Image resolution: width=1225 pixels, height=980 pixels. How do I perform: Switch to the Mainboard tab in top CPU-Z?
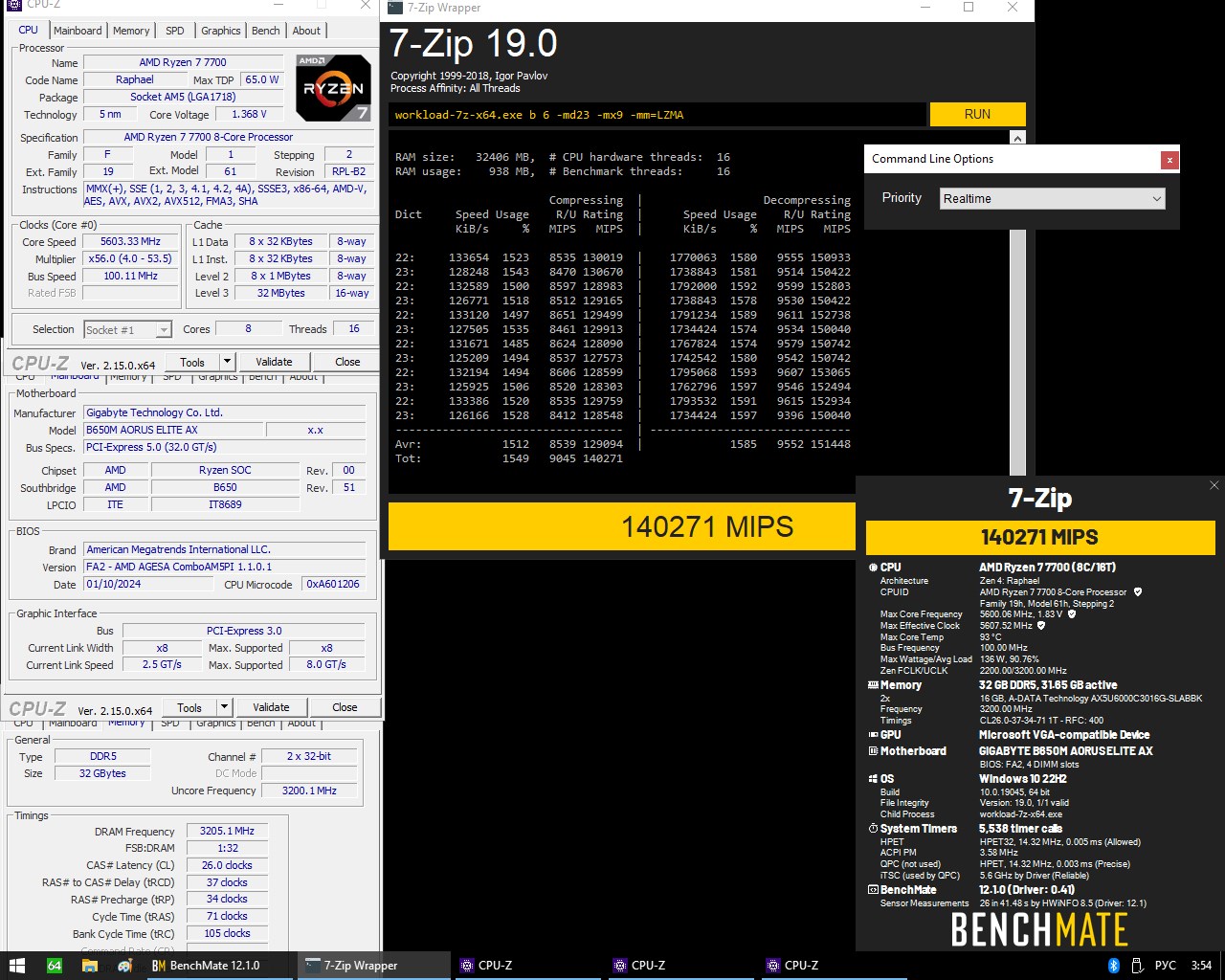tap(78, 31)
